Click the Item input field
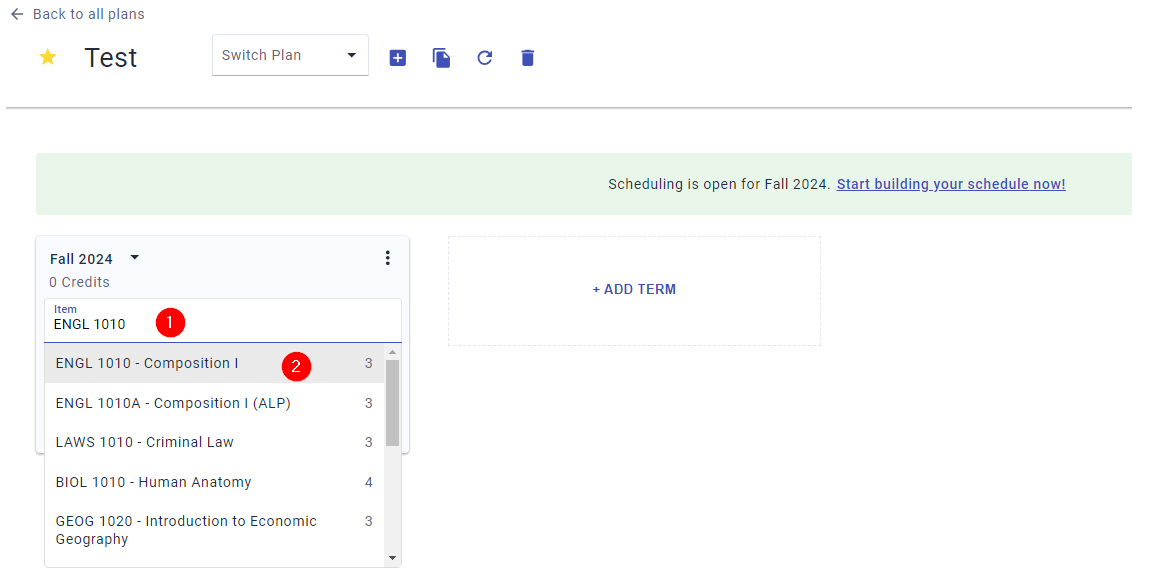1159x586 pixels. [x=222, y=324]
